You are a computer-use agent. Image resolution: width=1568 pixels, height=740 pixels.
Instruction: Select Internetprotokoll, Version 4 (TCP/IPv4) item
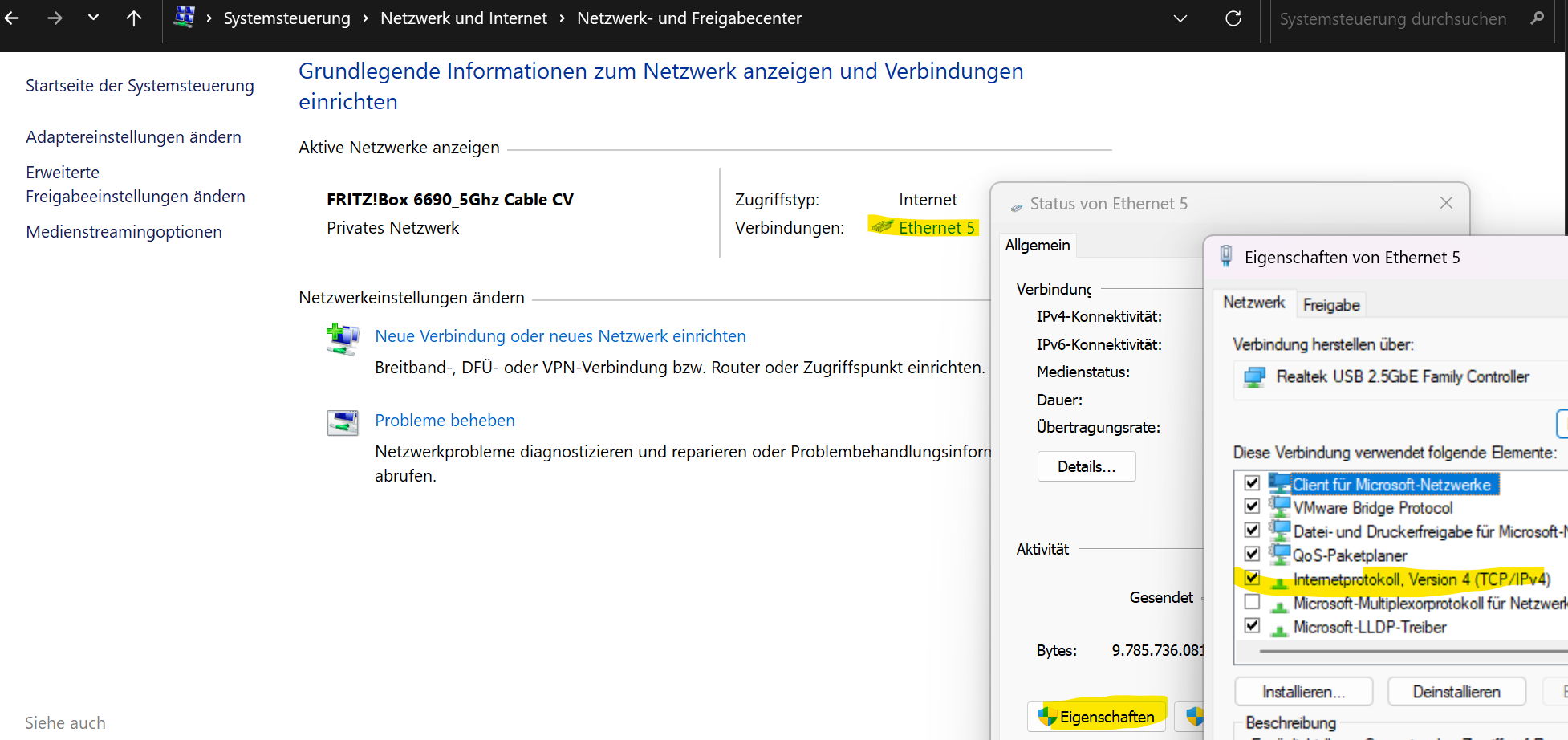point(1421,579)
